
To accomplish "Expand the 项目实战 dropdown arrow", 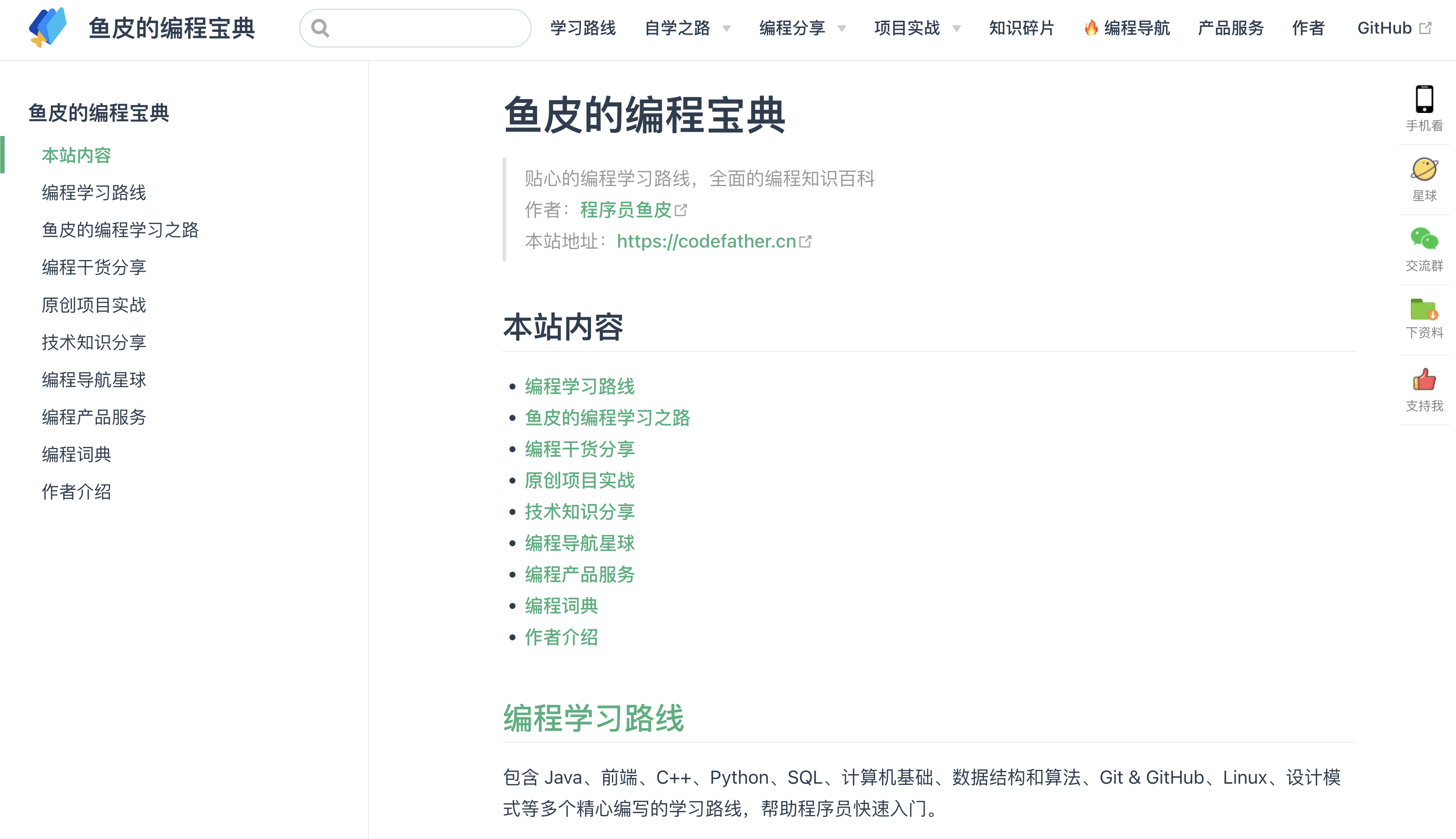I will click(957, 29).
